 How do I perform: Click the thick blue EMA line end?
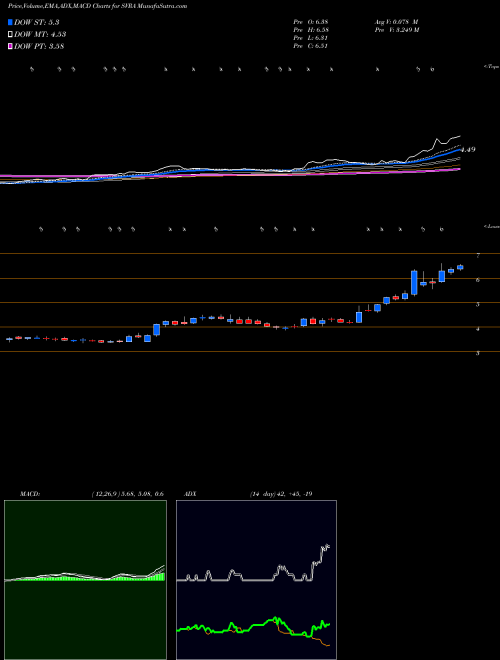[459, 150]
